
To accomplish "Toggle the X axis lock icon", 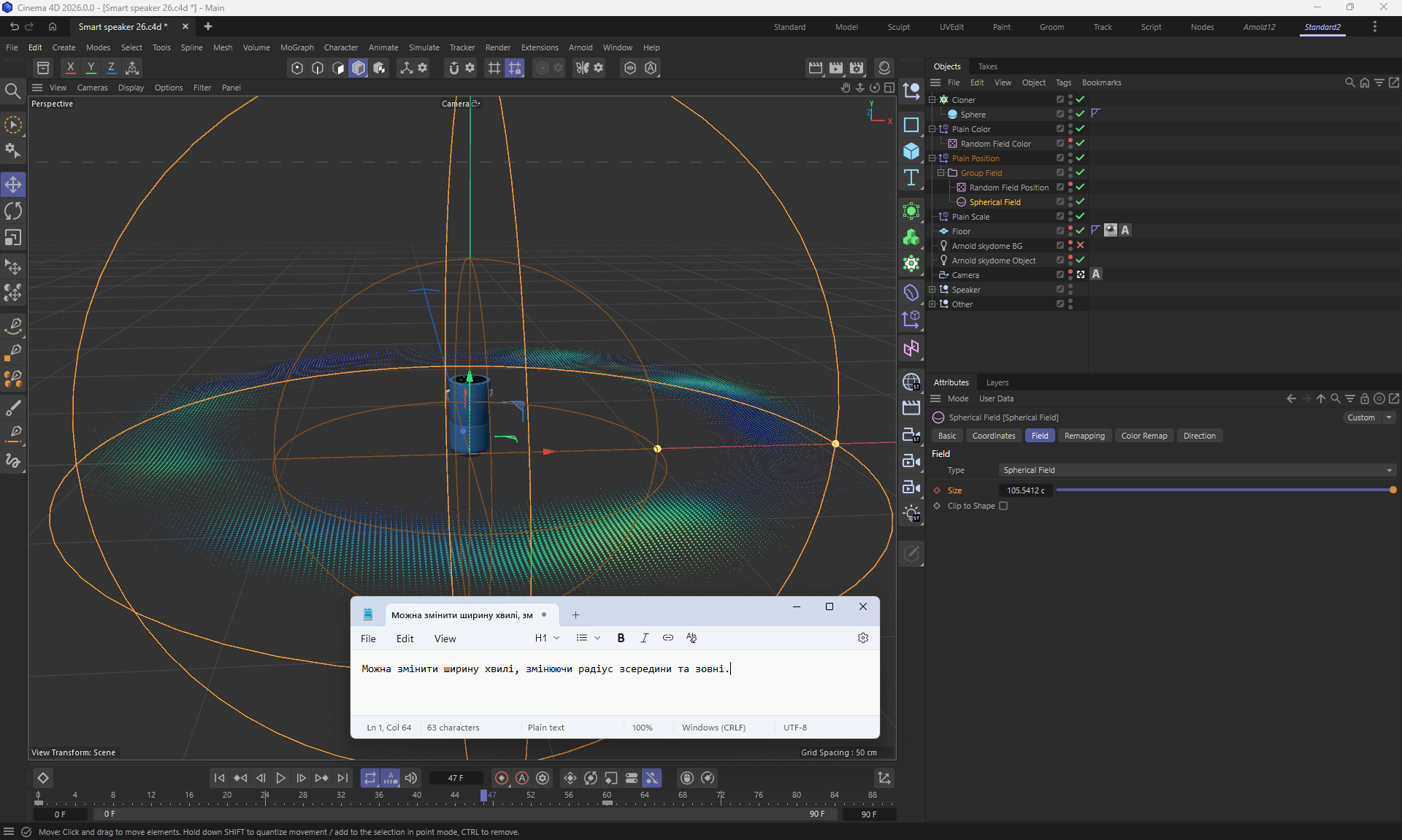I will [70, 67].
